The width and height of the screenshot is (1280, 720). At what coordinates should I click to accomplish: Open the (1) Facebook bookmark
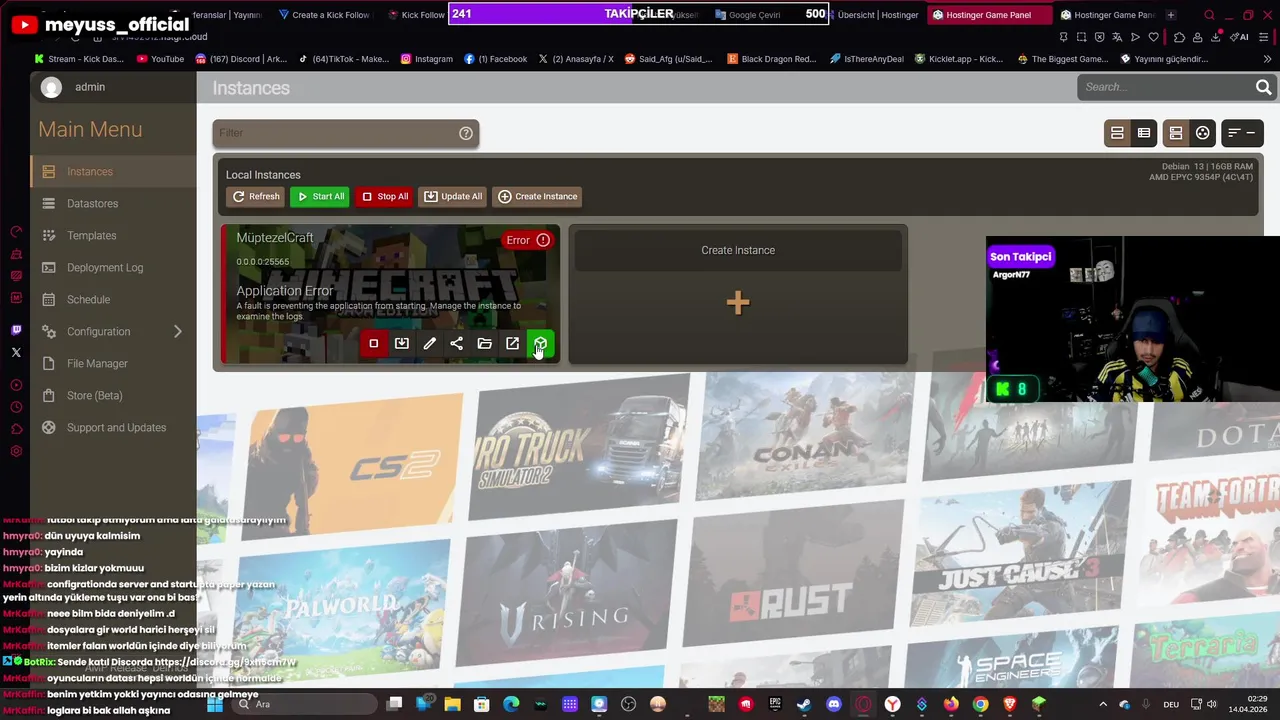coord(495,59)
